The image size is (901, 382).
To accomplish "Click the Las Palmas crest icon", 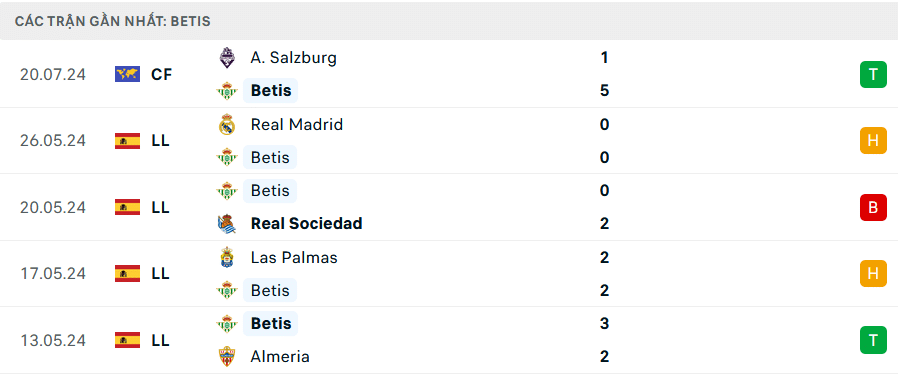I will 227,257.
